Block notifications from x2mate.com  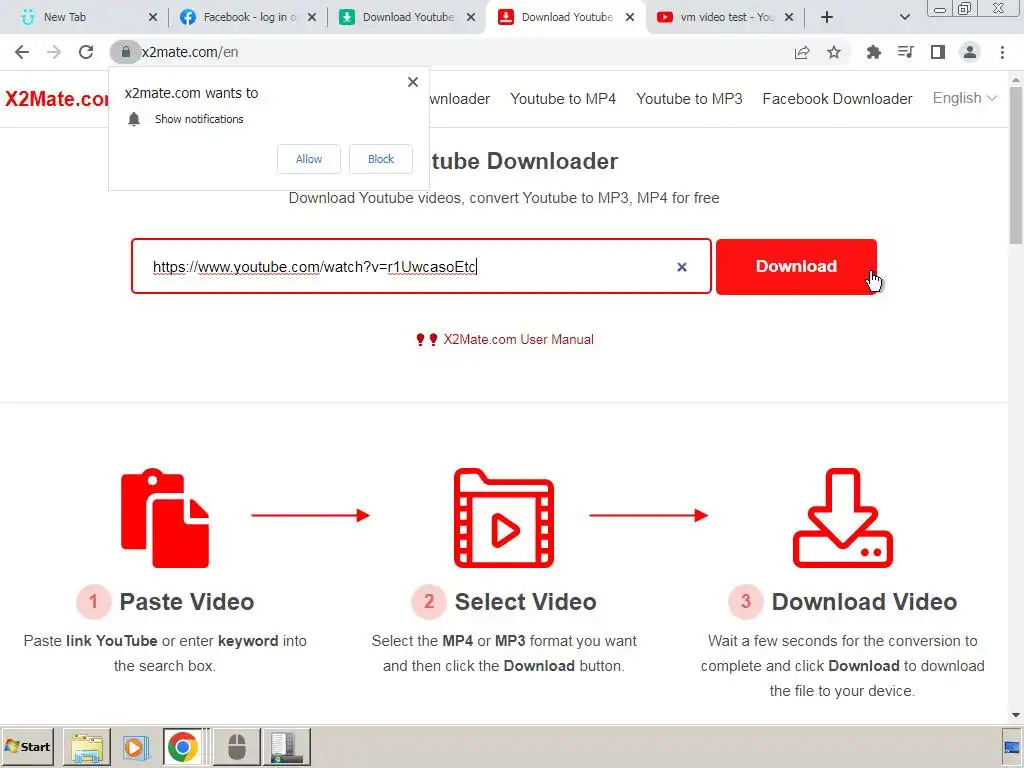(x=381, y=159)
